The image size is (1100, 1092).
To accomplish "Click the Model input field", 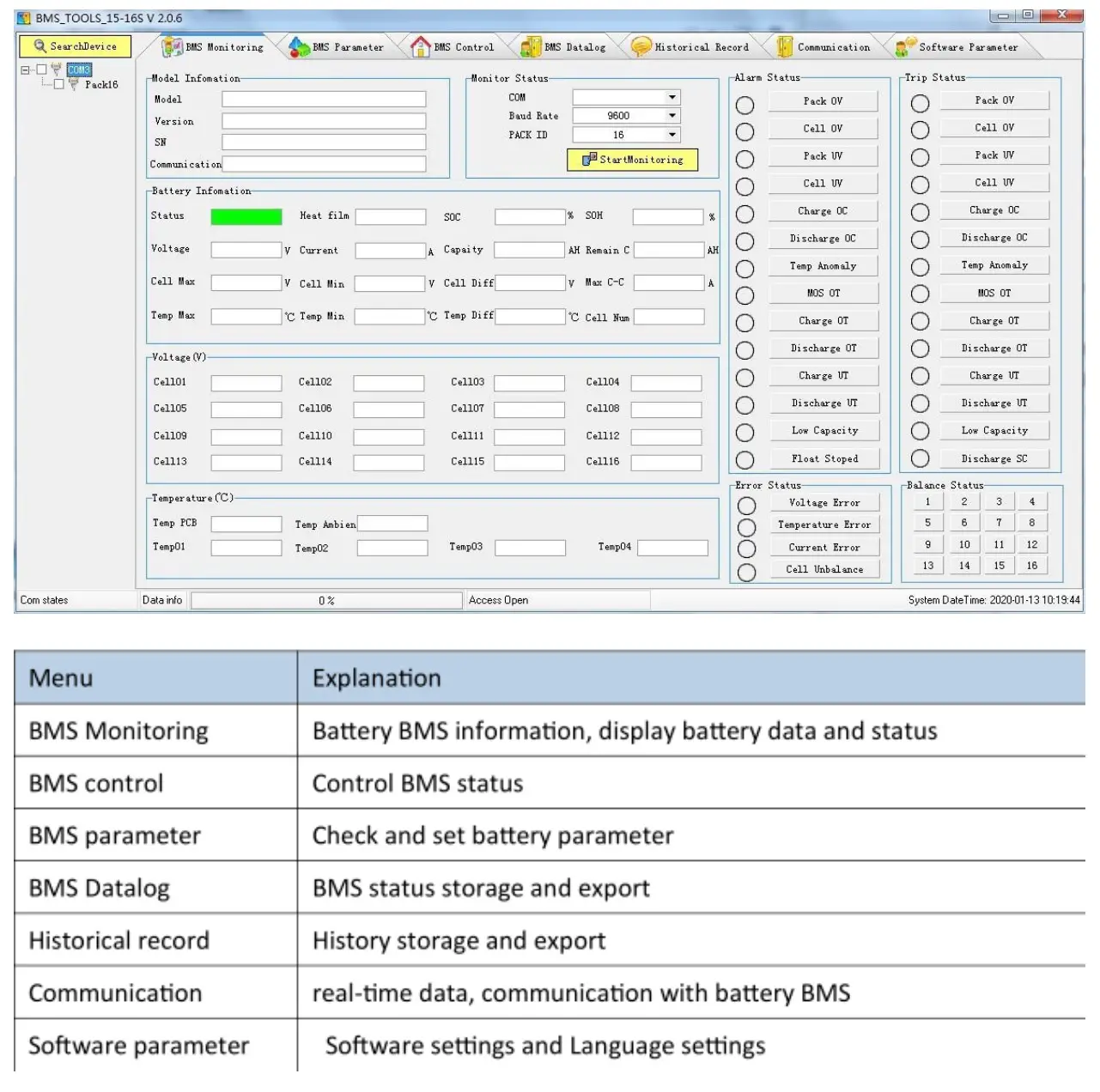I will click(x=324, y=100).
